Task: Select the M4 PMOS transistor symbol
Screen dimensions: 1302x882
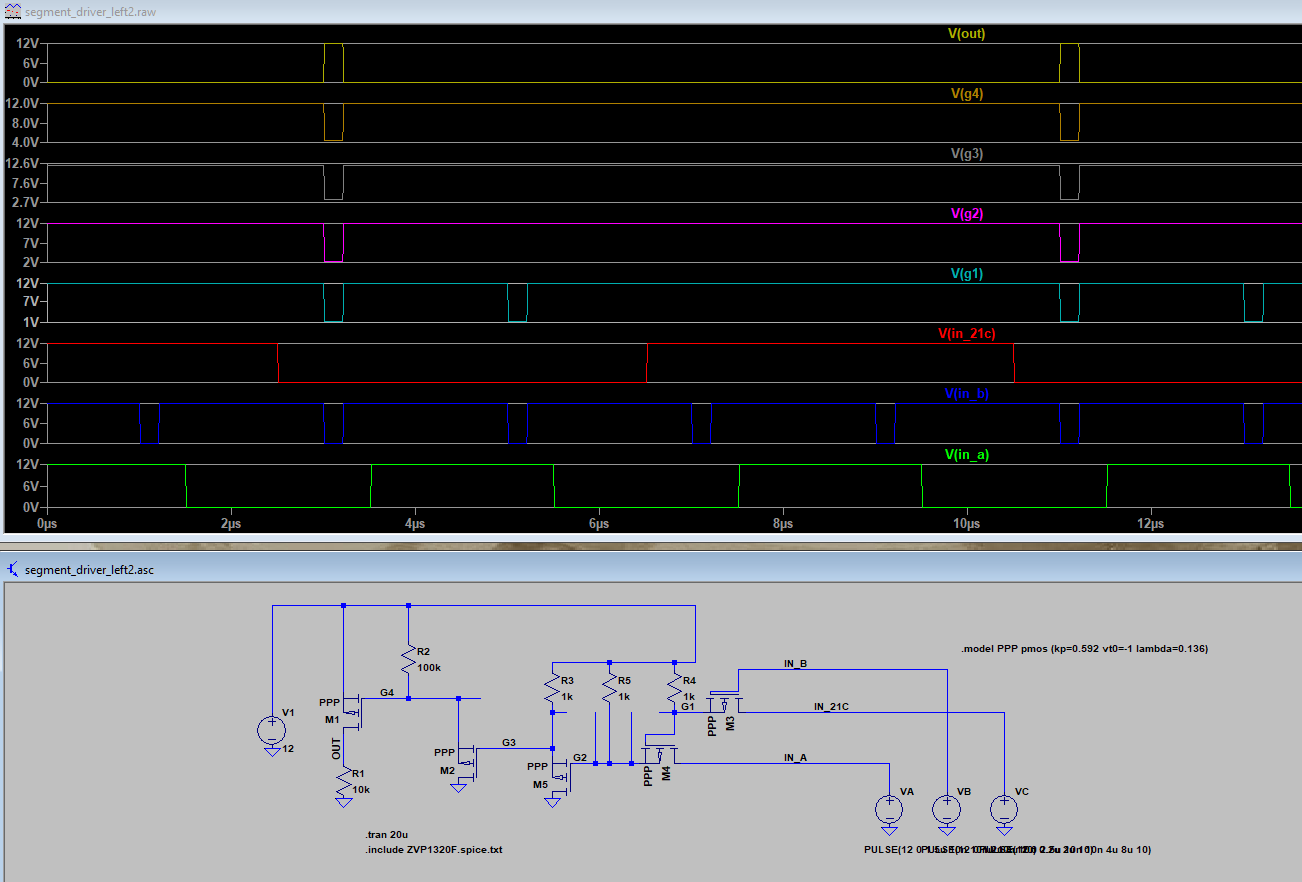Action: pos(660,756)
